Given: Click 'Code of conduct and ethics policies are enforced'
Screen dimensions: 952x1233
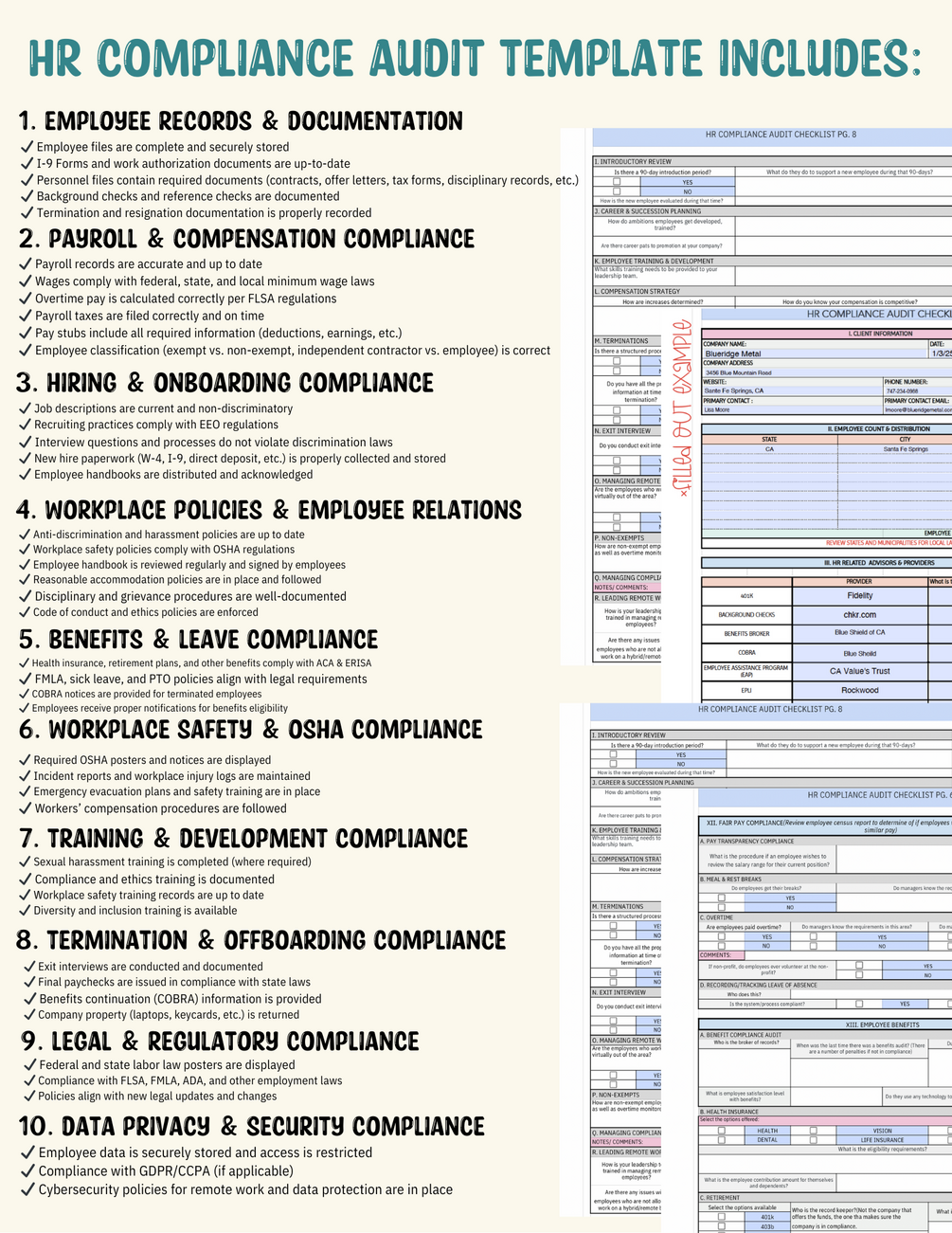Looking at the screenshot, I should click(x=146, y=612).
